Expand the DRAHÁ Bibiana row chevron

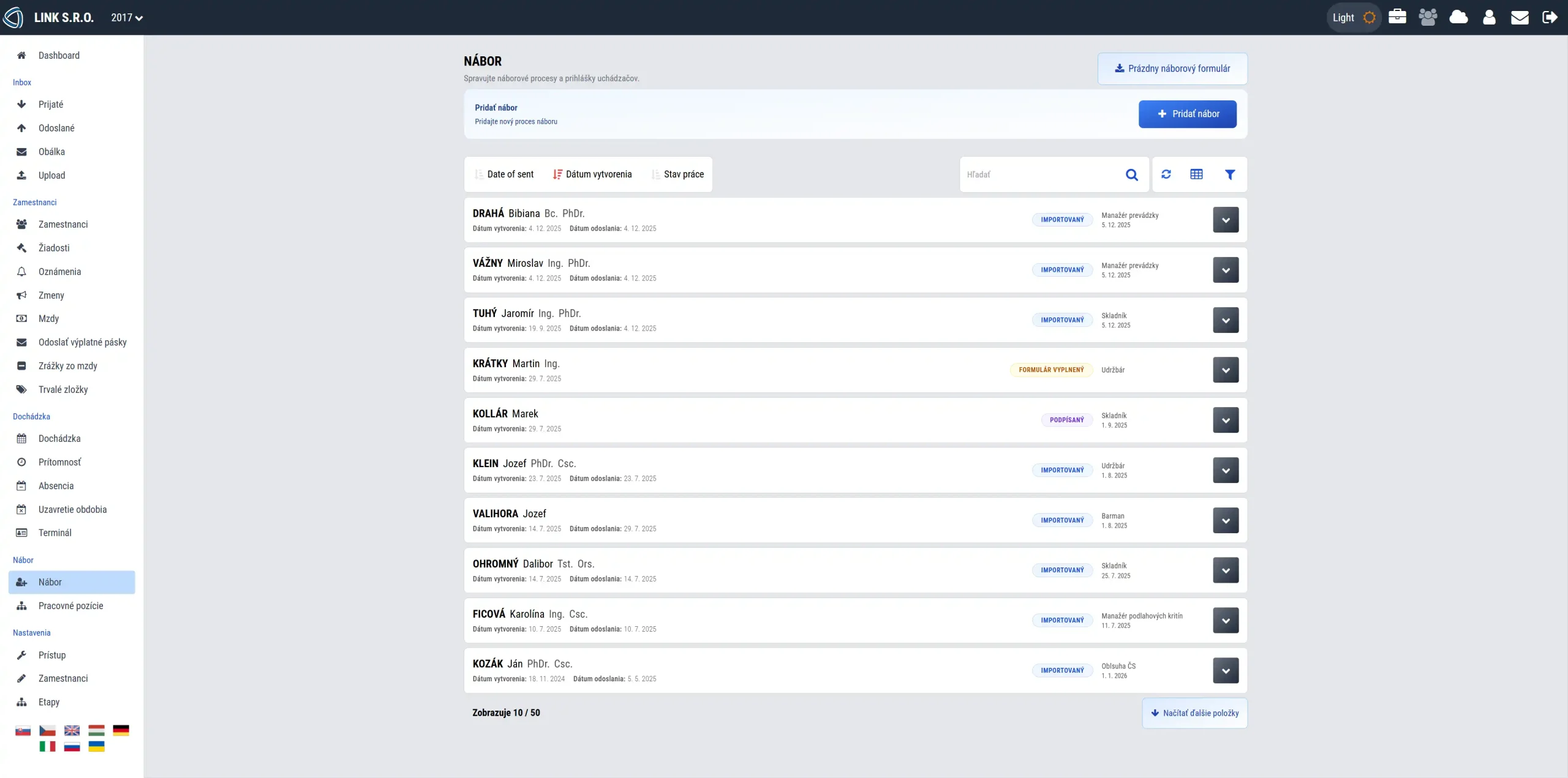coord(1225,220)
